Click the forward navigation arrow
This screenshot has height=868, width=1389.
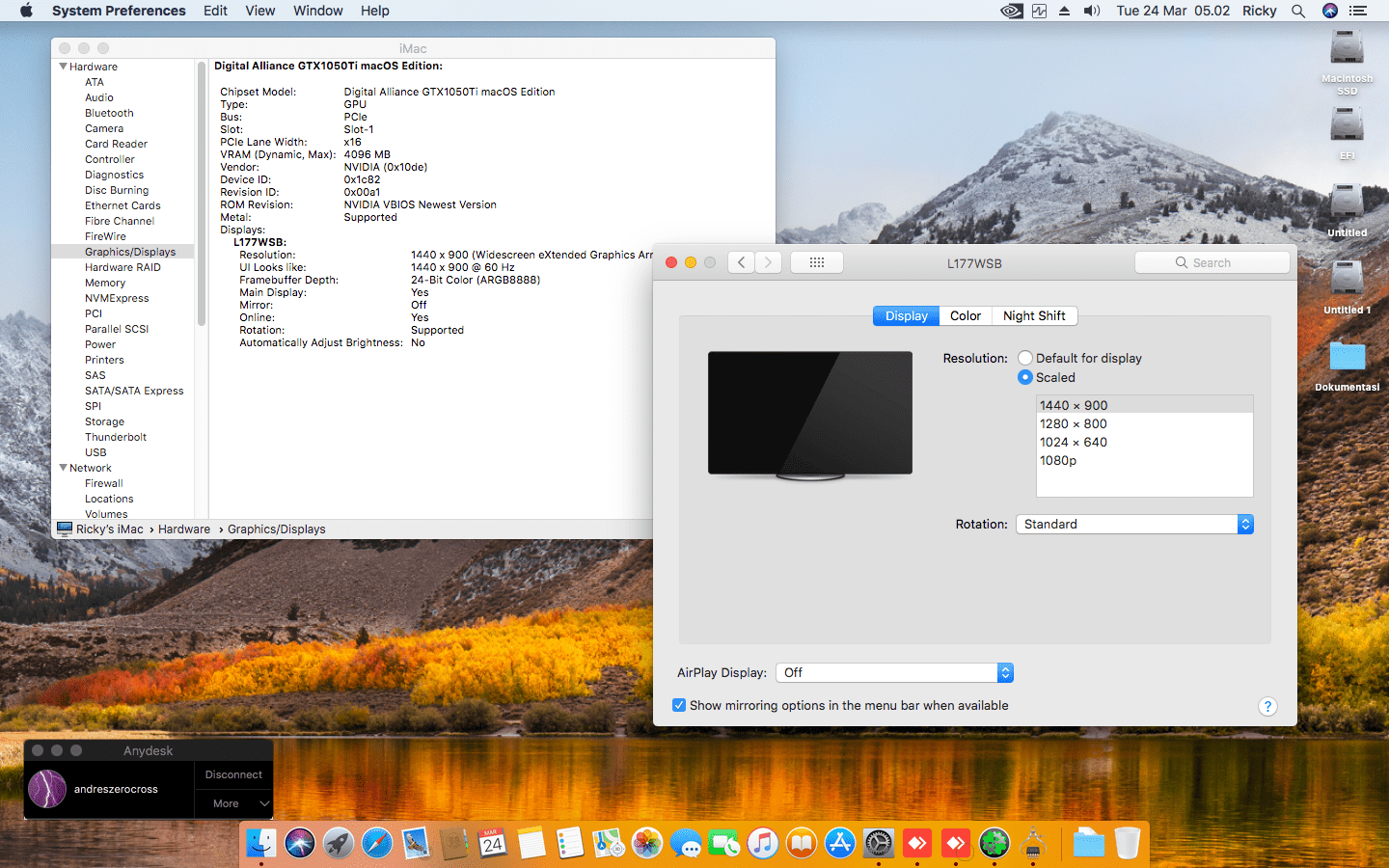[768, 262]
